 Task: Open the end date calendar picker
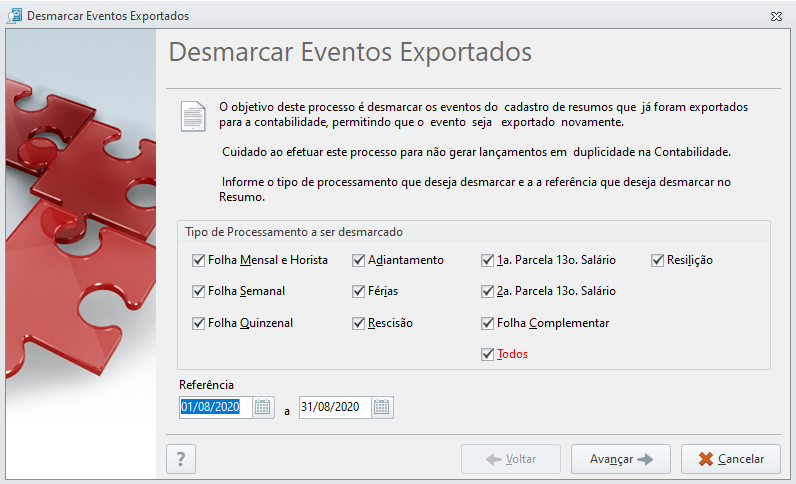tap(381, 407)
